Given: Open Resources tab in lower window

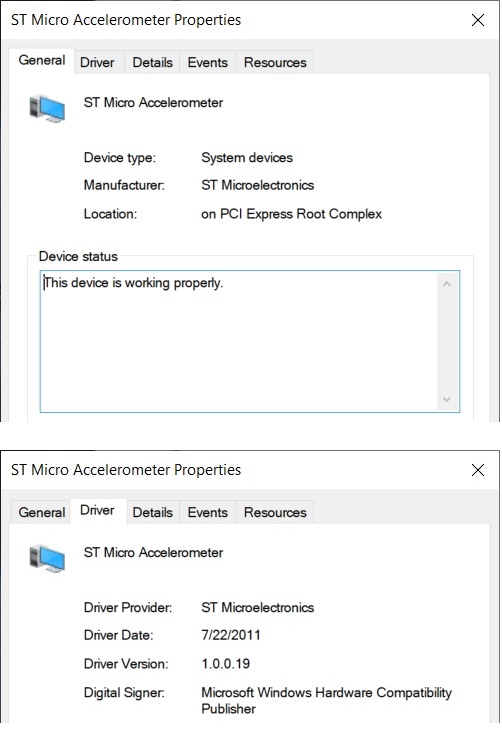Looking at the screenshot, I should 275,512.
